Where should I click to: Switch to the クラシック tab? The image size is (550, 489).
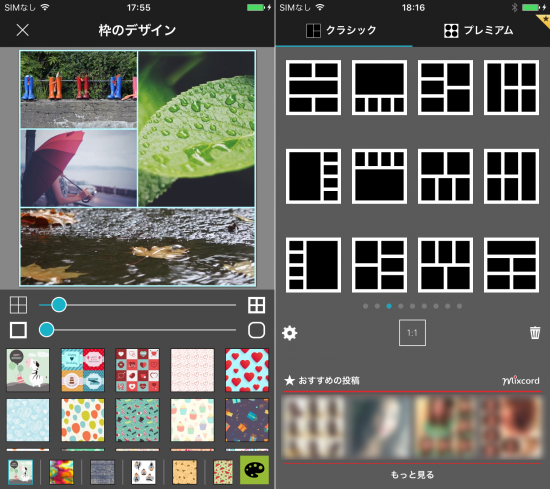341,31
